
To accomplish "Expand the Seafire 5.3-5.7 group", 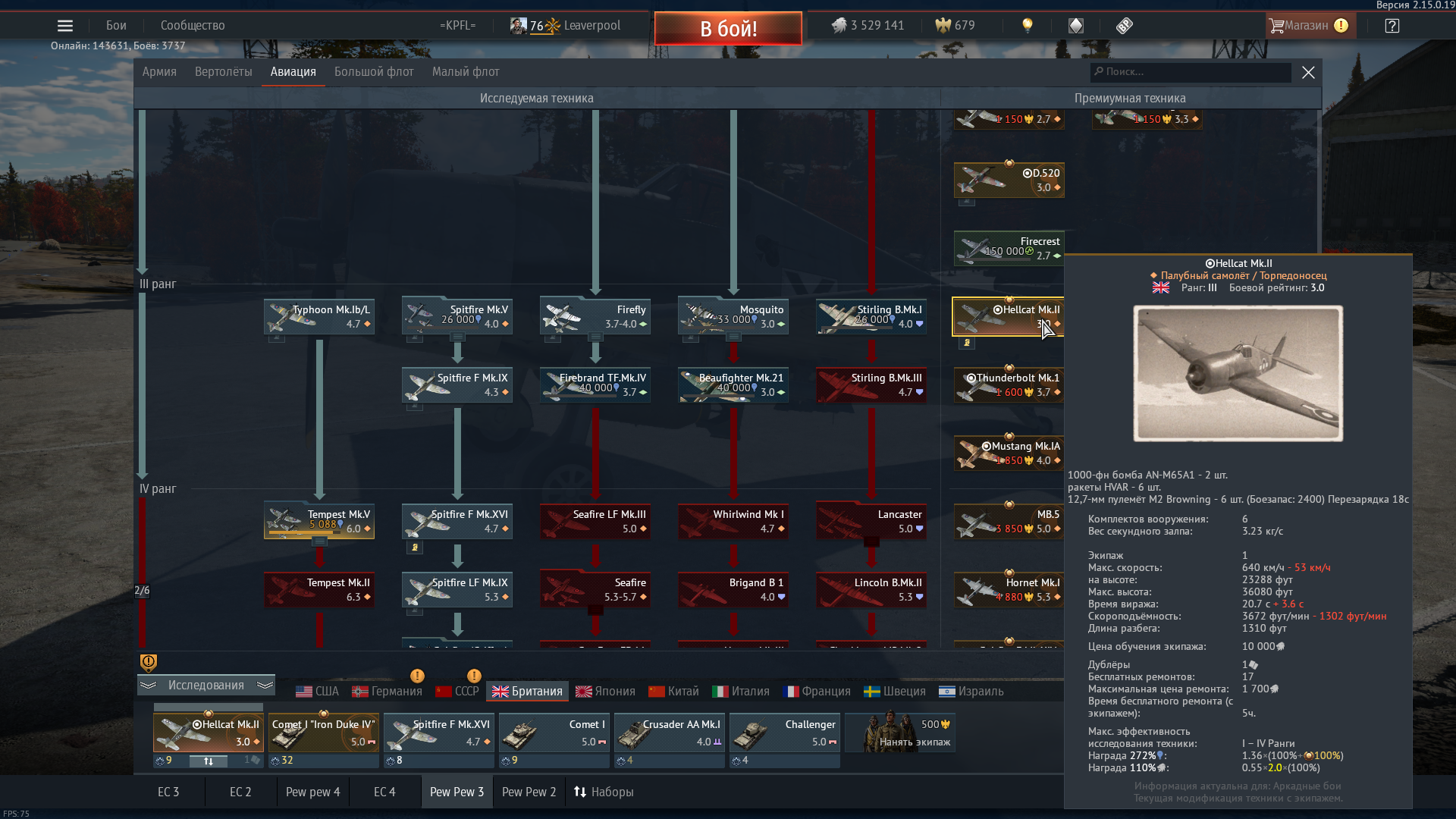I will (595, 610).
